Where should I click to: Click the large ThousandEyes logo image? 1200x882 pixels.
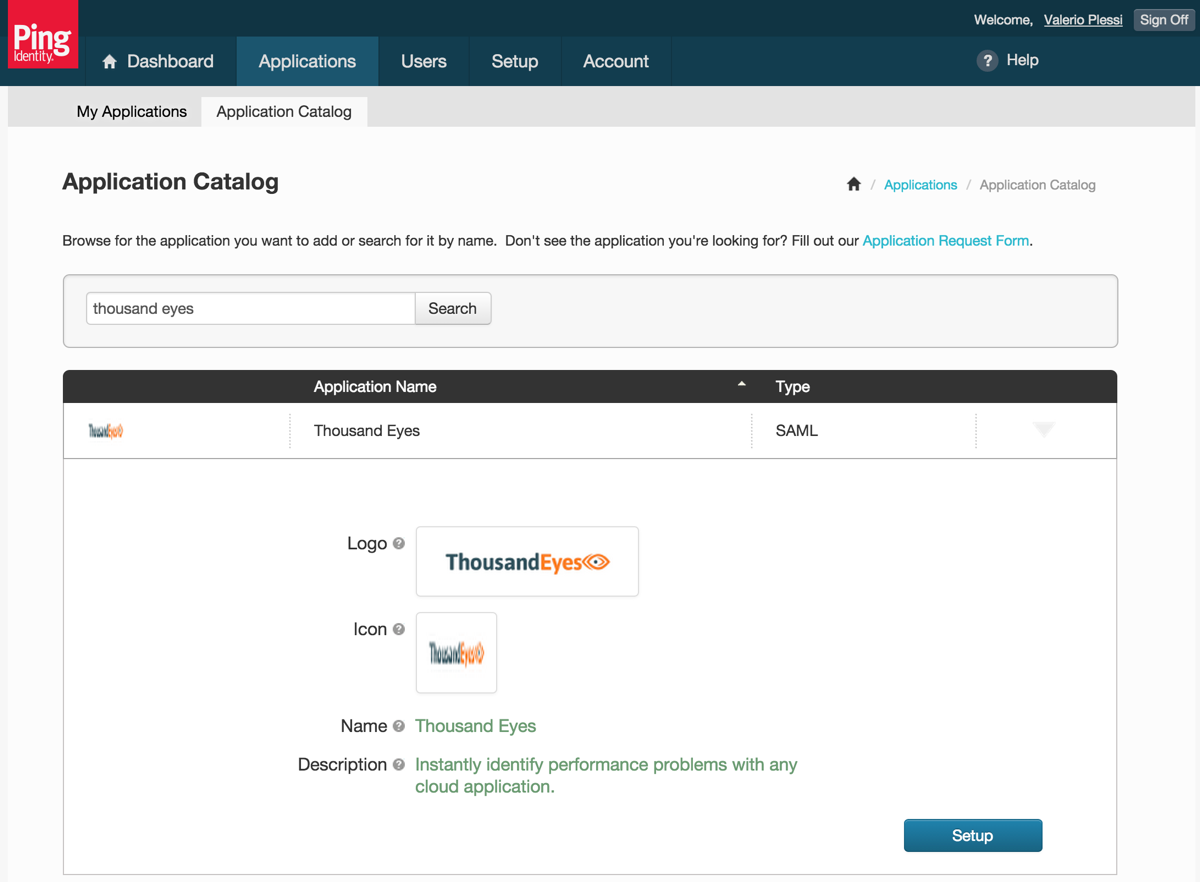click(527, 561)
